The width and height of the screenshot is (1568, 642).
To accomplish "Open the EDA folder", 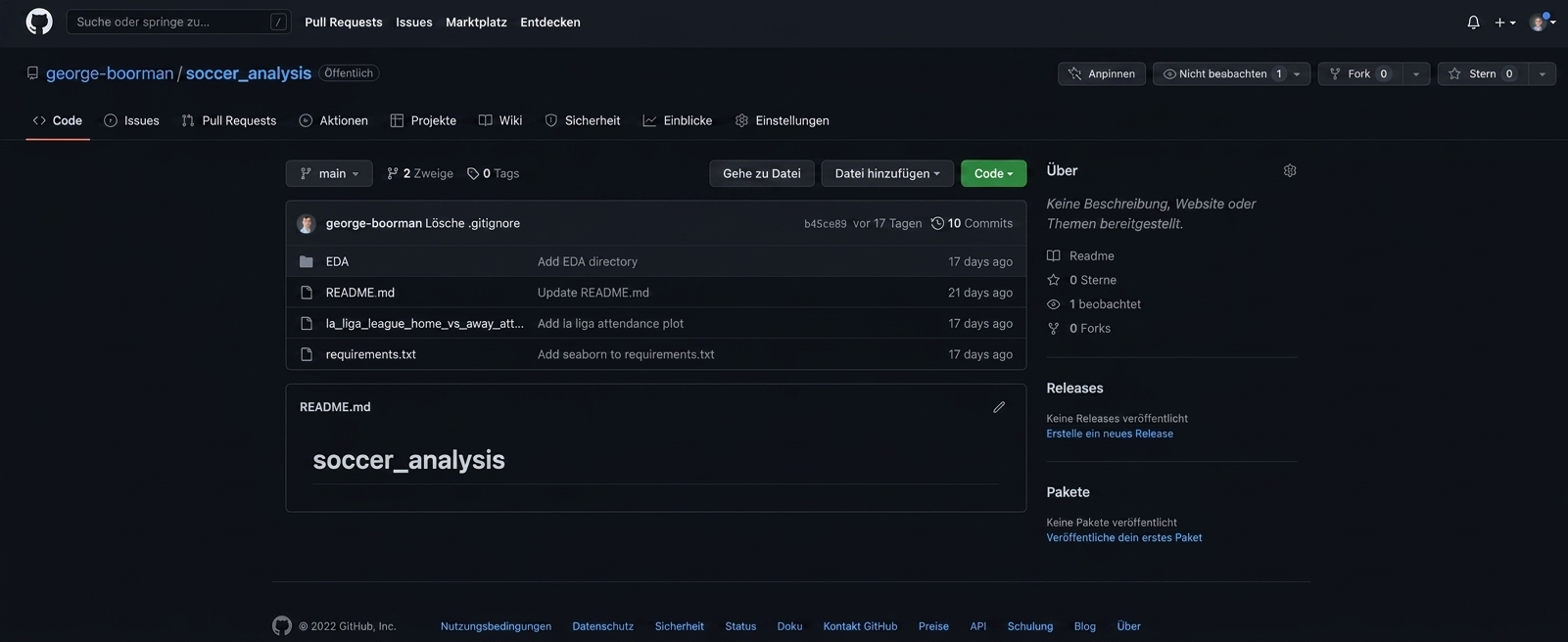I will pyautogui.click(x=337, y=261).
